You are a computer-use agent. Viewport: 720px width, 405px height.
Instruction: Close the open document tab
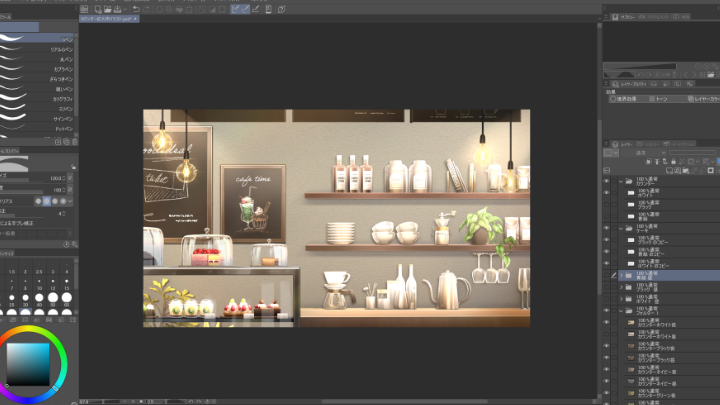(135, 19)
